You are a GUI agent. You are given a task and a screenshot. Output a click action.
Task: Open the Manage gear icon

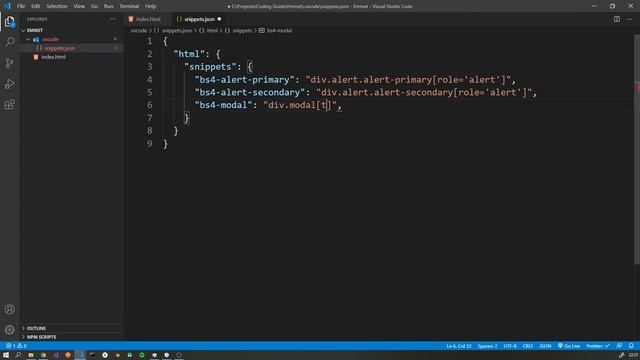coord(9,329)
